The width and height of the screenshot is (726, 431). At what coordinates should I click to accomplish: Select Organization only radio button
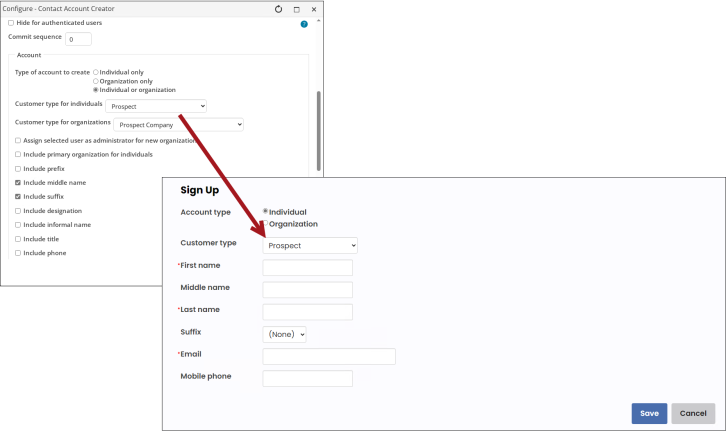click(x=96, y=81)
